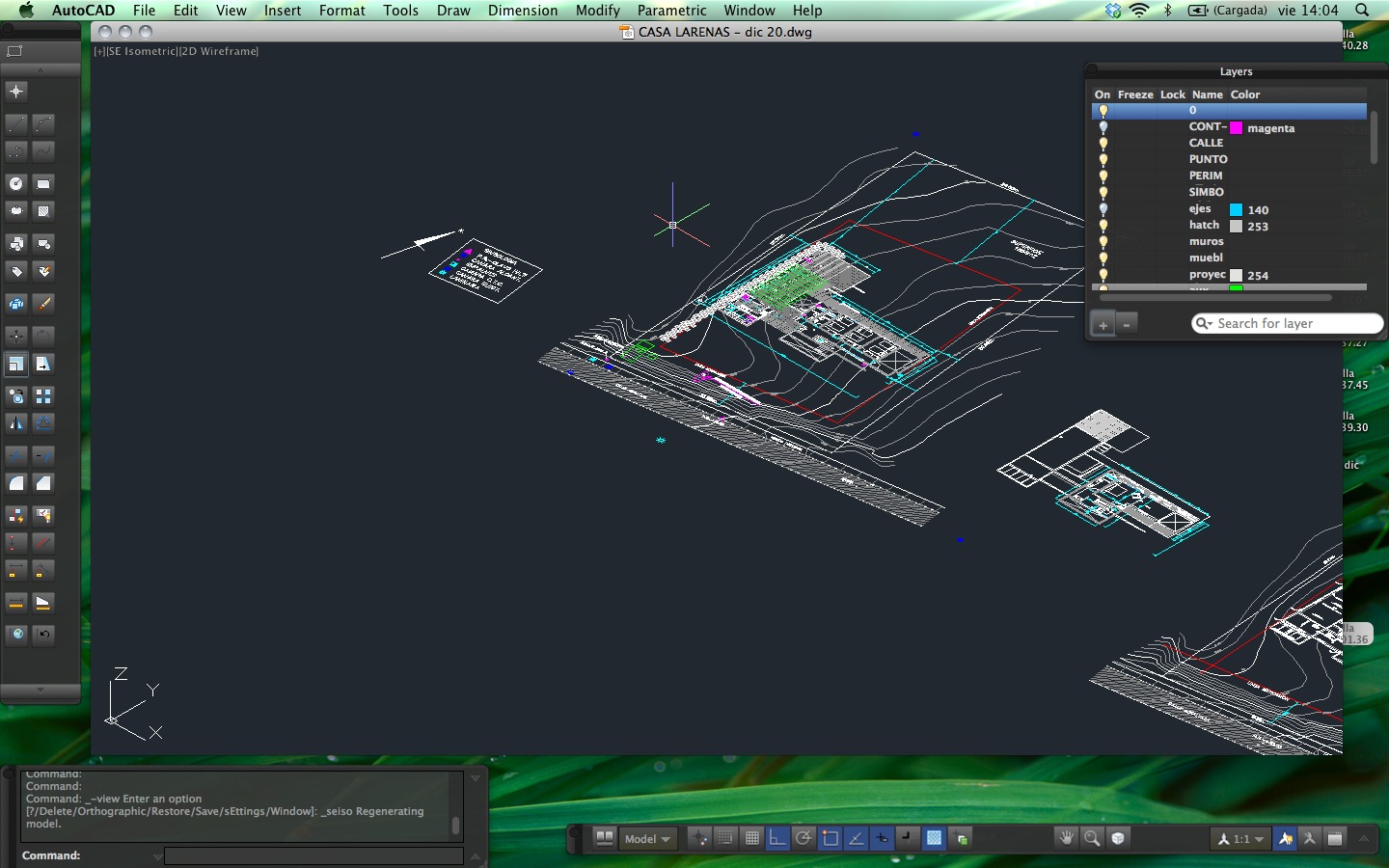This screenshot has height=868, width=1389.
Task: Click the Mirror tool in the left palette
Action: tap(16, 423)
